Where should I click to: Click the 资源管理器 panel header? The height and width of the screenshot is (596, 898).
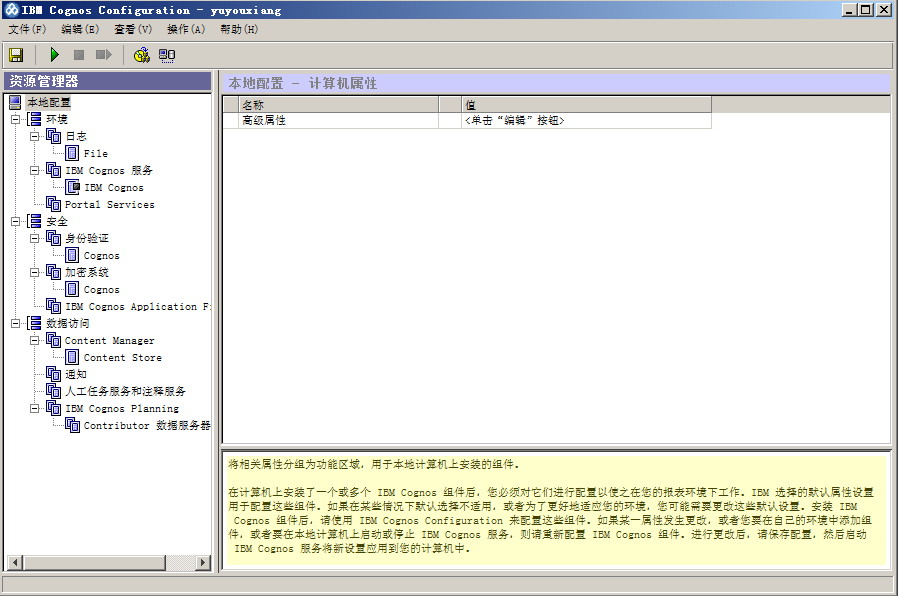pyautogui.click(x=108, y=81)
